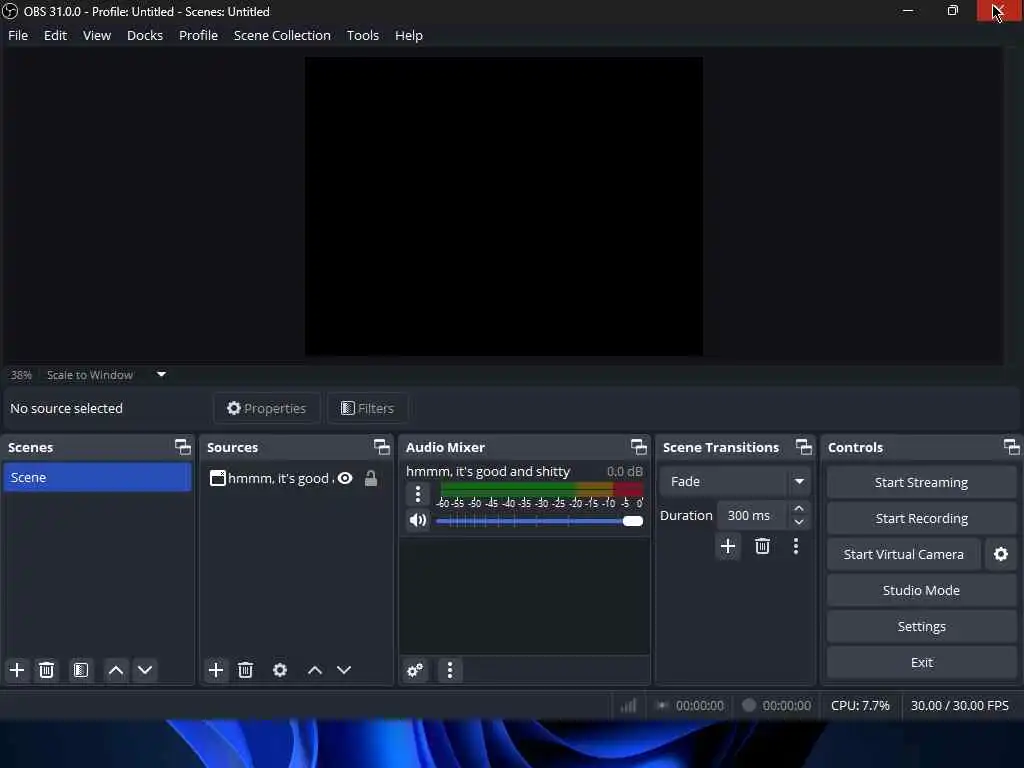Screen dimensions: 1024x768
Task: Undock the Sources panel
Action: pyautogui.click(x=381, y=447)
